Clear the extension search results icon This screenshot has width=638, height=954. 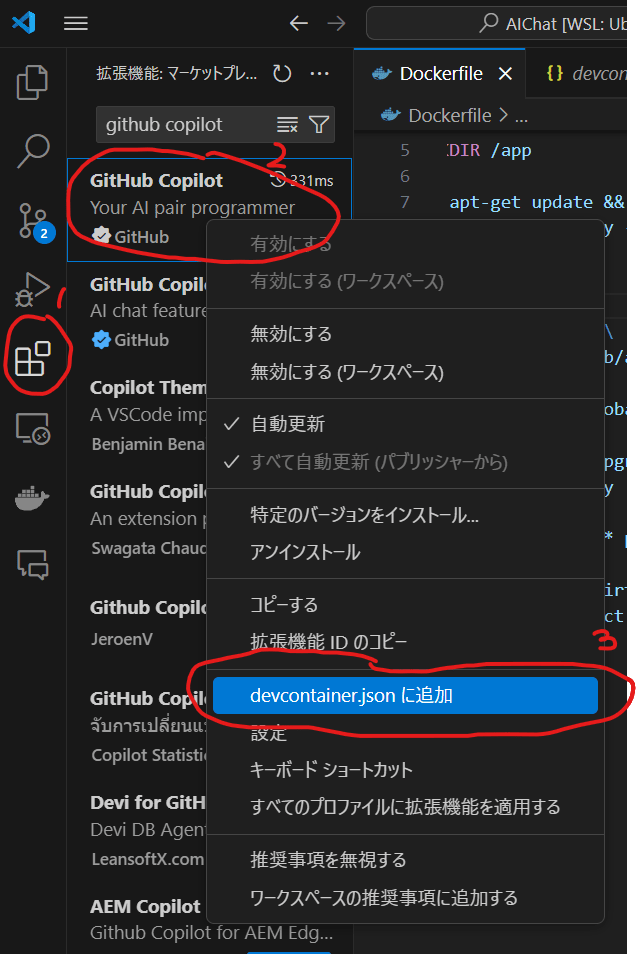pos(287,125)
